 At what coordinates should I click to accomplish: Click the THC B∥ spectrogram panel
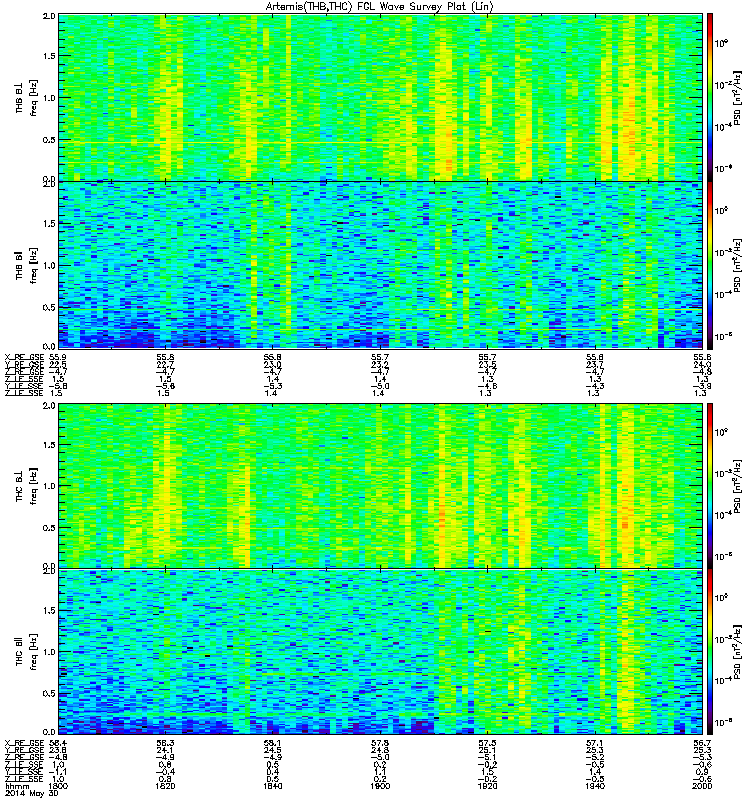pos(381,652)
